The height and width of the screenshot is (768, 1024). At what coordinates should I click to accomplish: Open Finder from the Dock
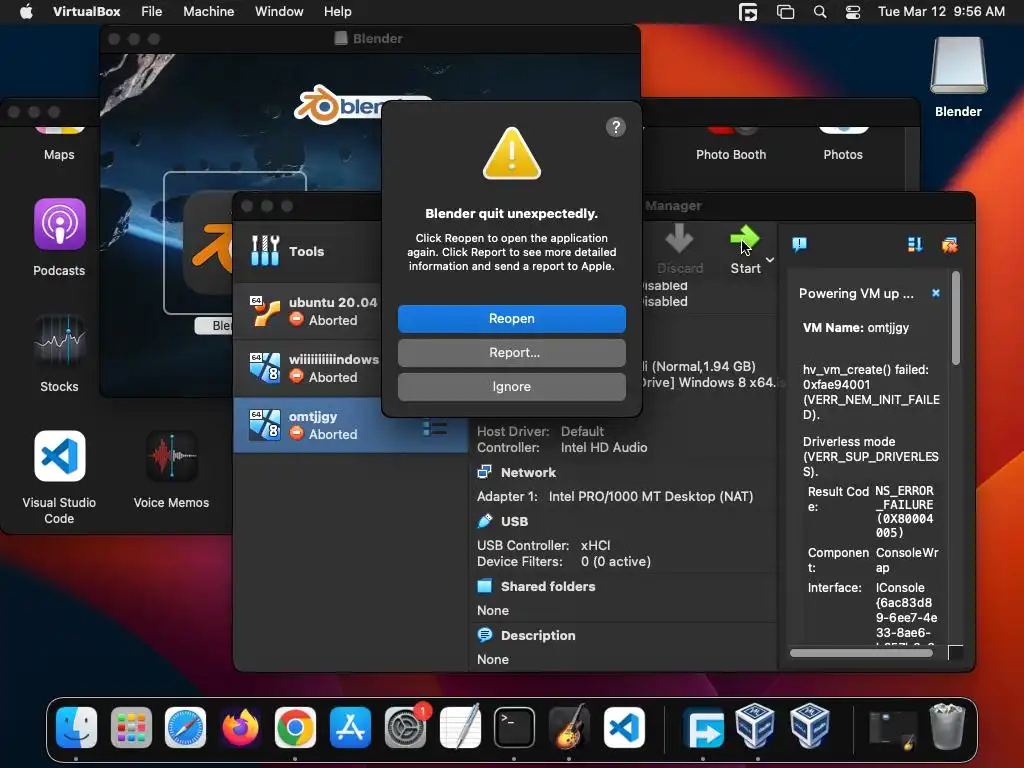point(76,728)
